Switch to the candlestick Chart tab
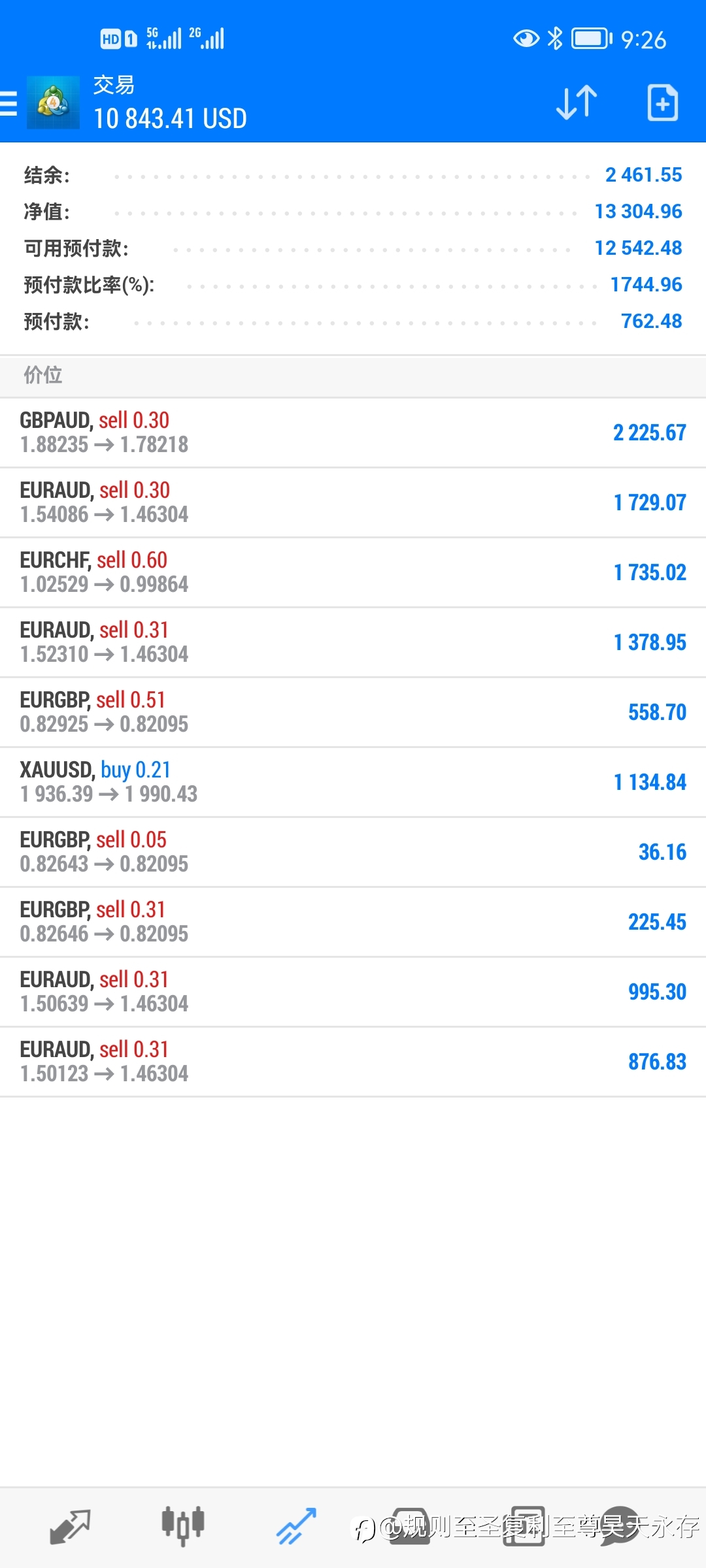Image resolution: width=706 pixels, height=1568 pixels. (183, 1527)
